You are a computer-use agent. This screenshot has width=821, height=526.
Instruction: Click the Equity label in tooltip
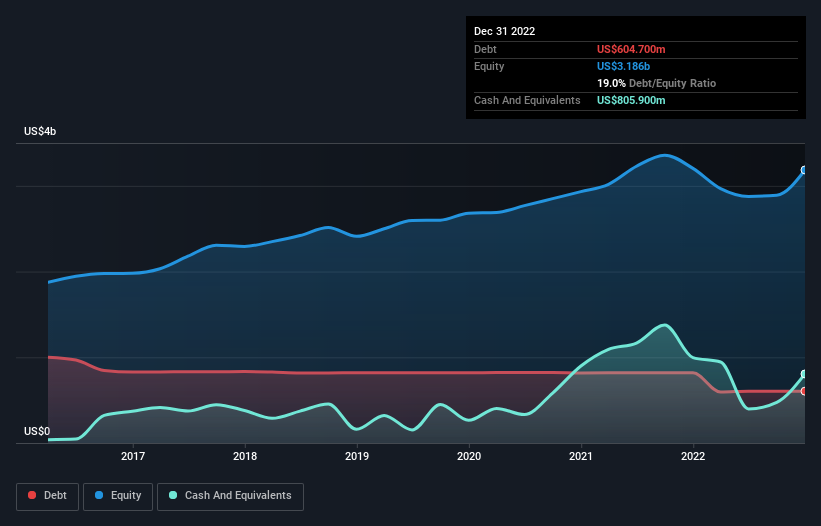(x=489, y=66)
